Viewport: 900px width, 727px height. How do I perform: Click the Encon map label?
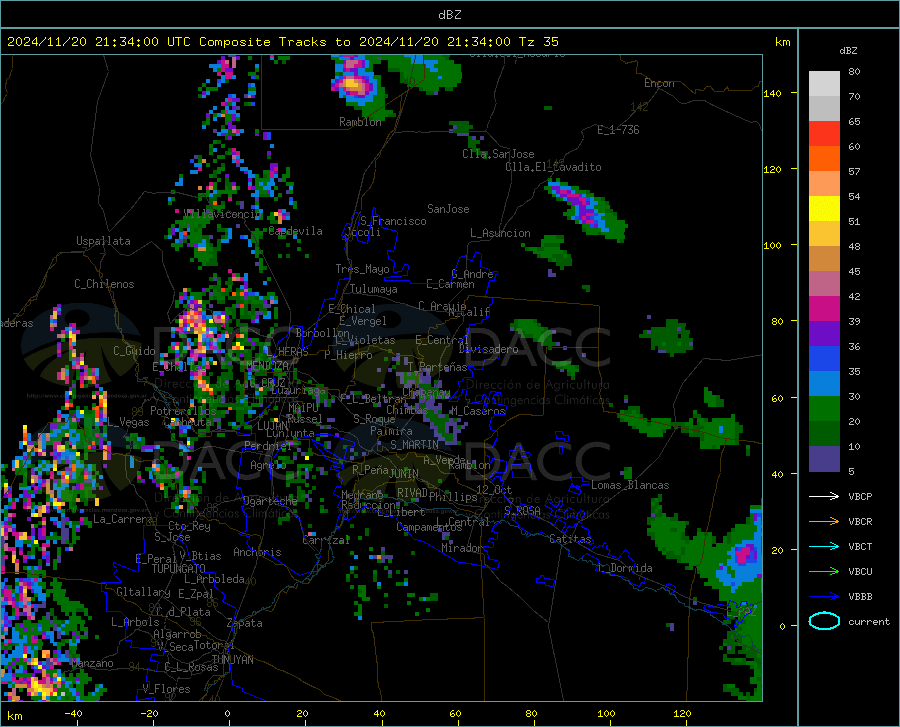coord(659,83)
